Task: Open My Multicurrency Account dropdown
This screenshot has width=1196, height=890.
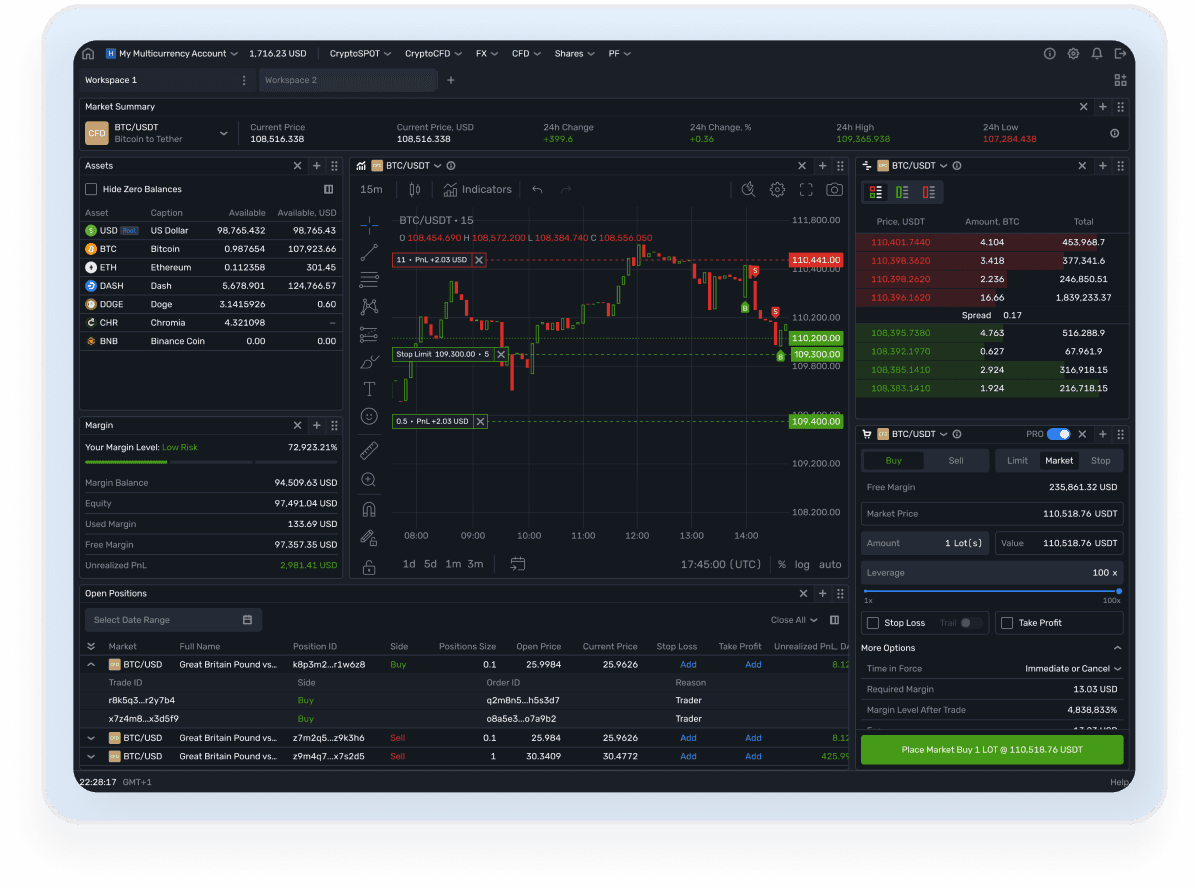Action: click(172, 53)
